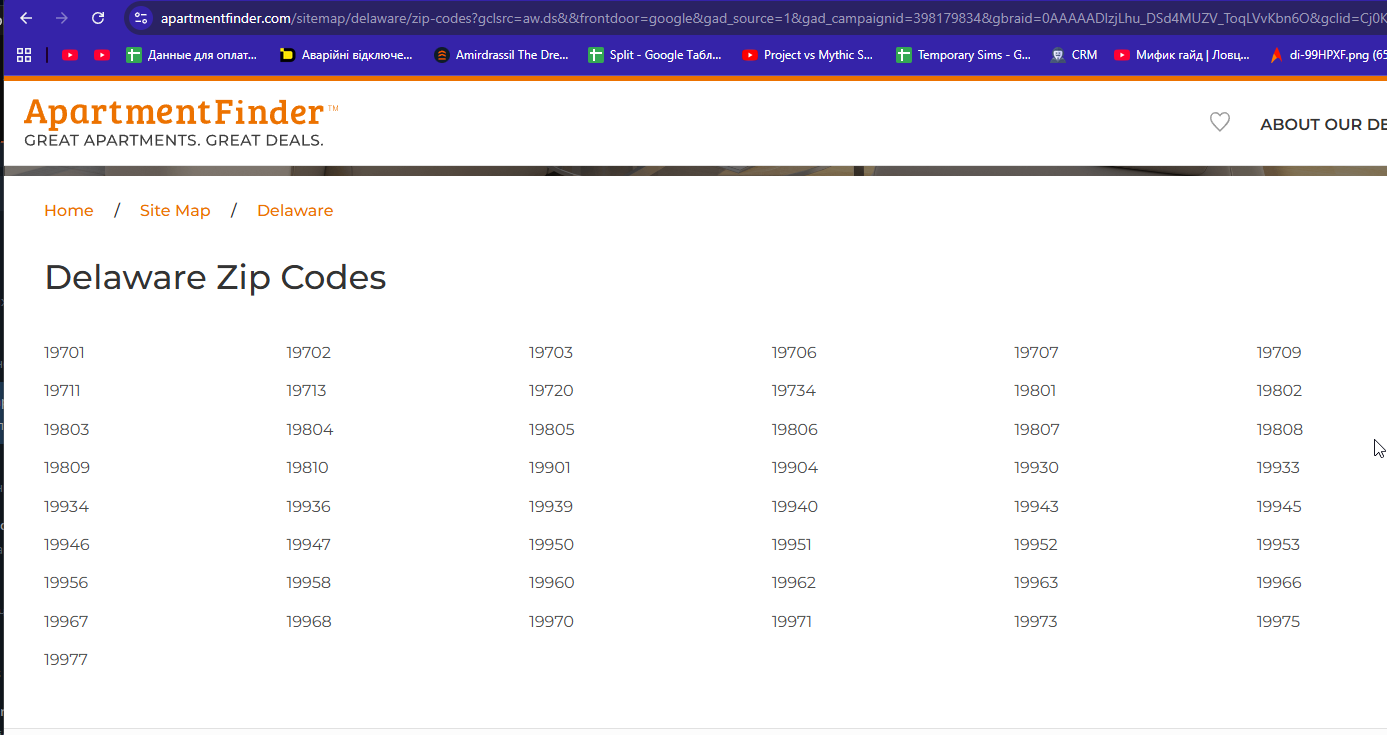
Task: Reload the current page
Action: pos(98,18)
